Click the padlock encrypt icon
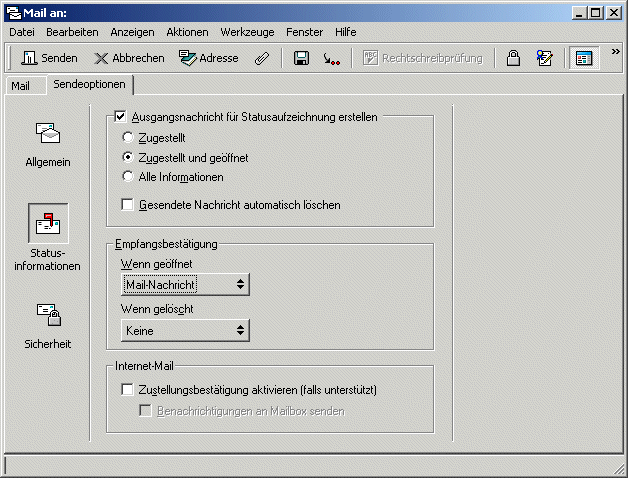This screenshot has height=478, width=628. tap(513, 58)
